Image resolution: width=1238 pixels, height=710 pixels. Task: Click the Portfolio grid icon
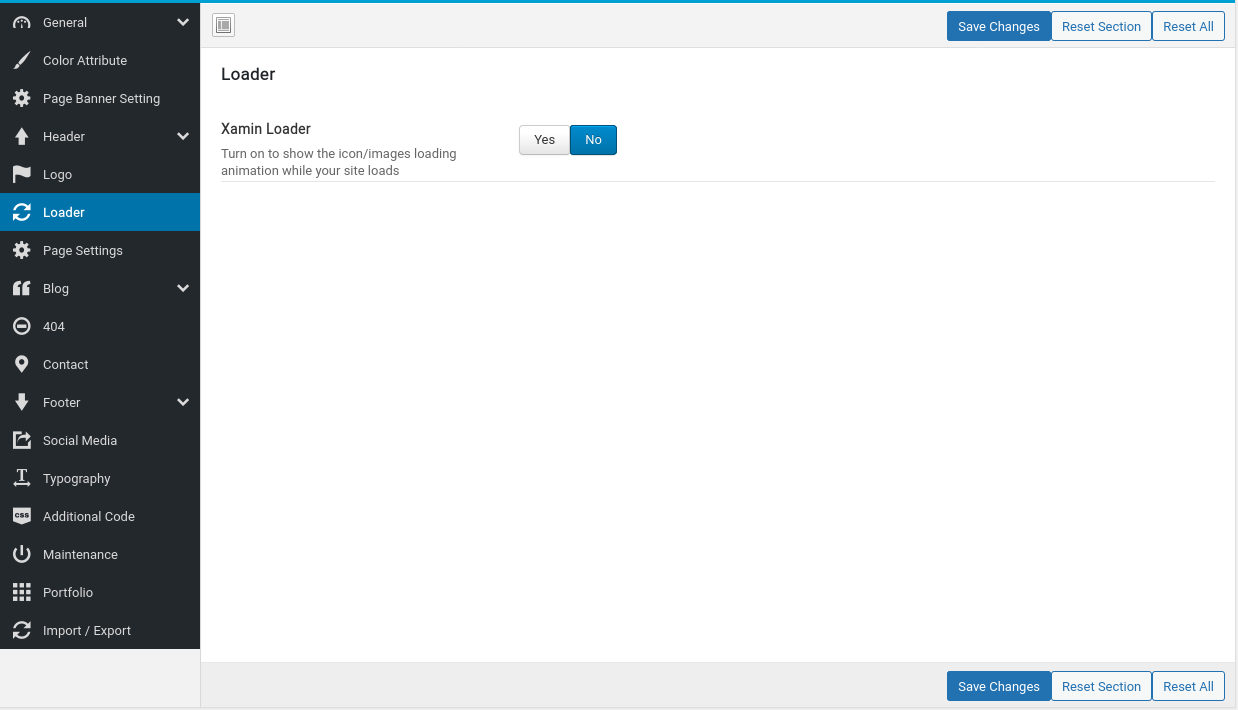21,592
